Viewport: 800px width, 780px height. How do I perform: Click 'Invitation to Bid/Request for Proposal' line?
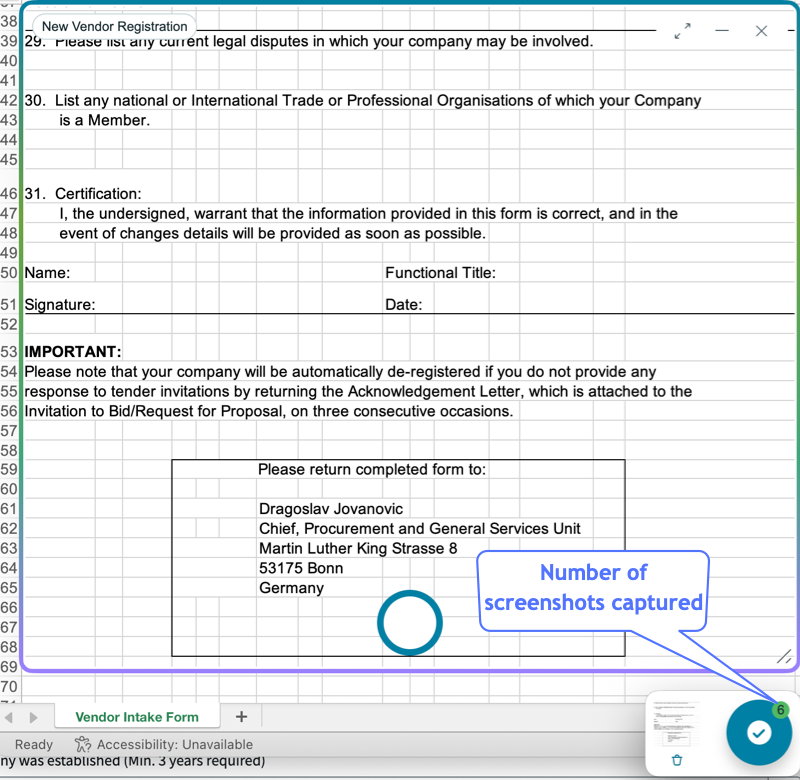(269, 411)
